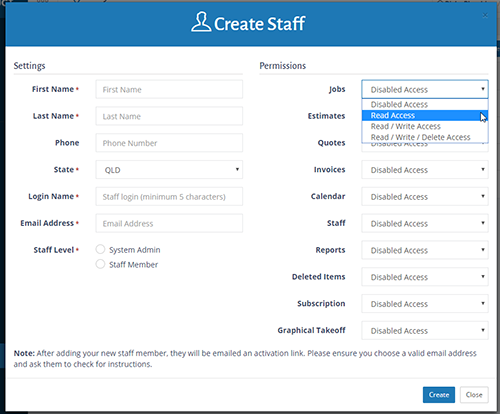This screenshot has height=414, width=500.
Task: Click the Close button
Action: pyautogui.click(x=474, y=395)
